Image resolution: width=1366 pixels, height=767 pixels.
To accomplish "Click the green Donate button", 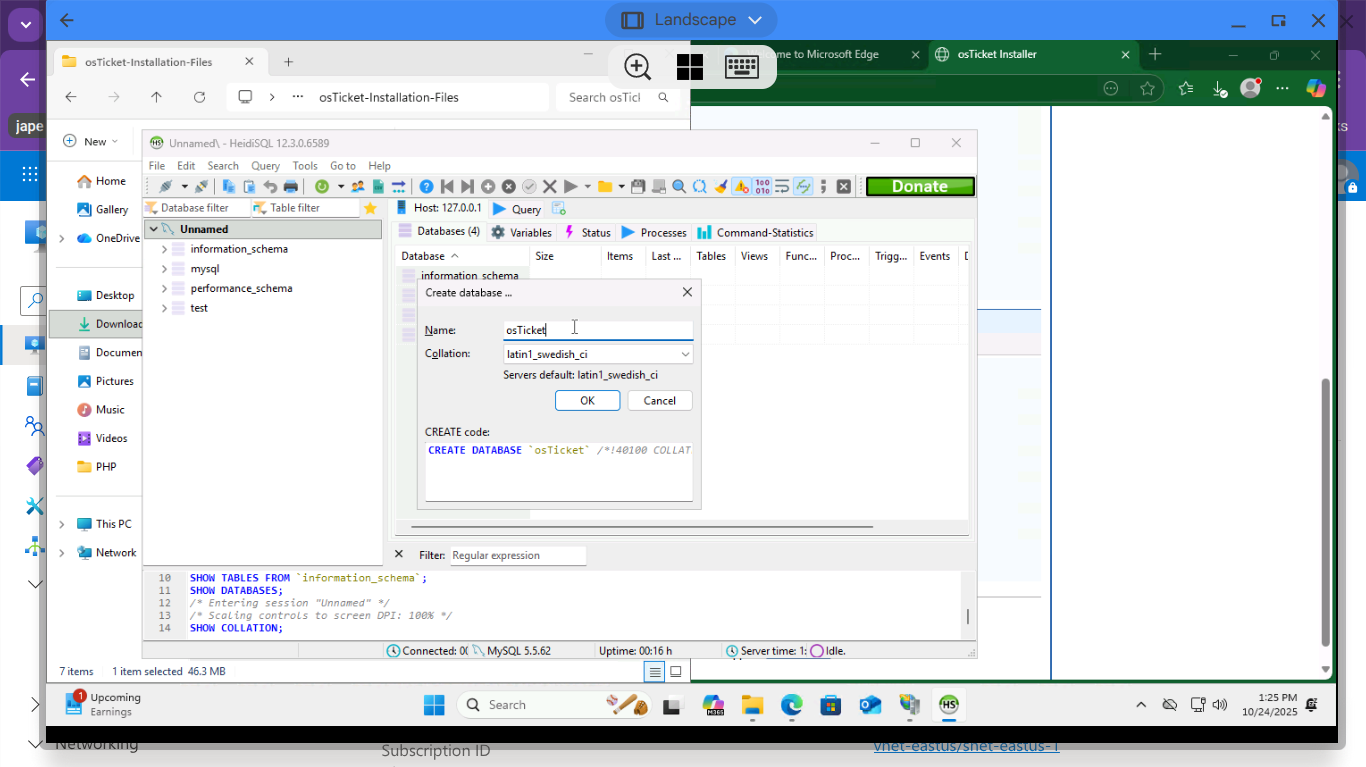I will [920, 186].
